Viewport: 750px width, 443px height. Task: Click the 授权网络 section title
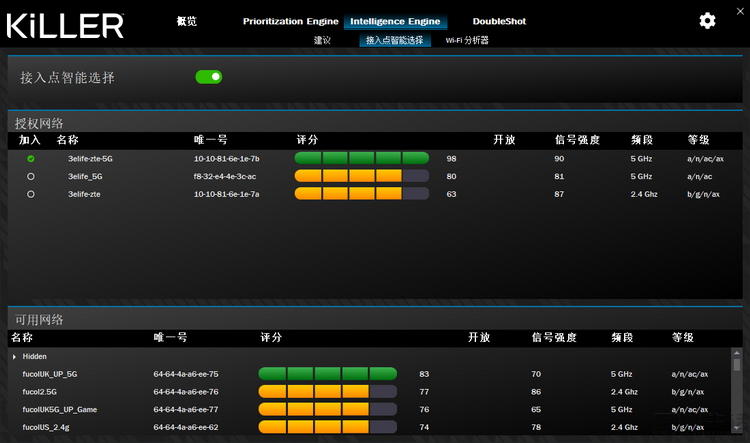(x=39, y=123)
